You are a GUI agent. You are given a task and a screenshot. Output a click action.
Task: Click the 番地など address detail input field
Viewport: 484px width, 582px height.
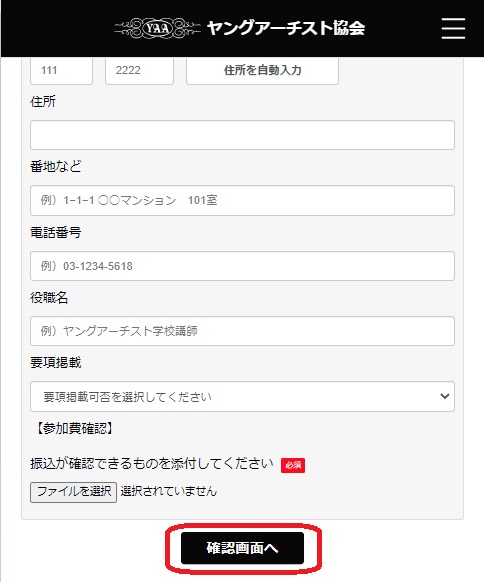pyautogui.click(x=242, y=200)
